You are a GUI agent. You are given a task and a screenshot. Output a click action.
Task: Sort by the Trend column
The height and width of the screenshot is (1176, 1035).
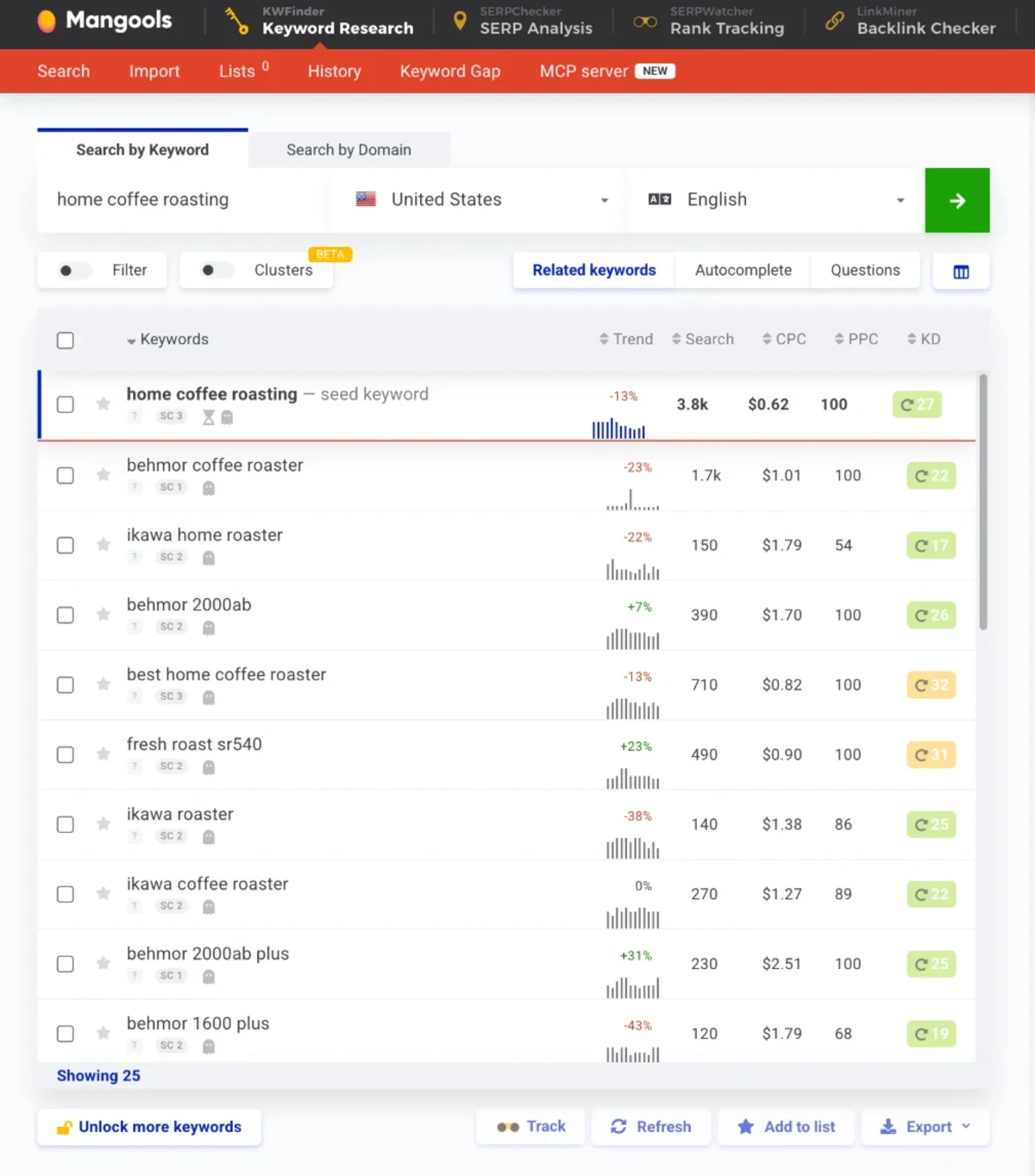click(626, 340)
